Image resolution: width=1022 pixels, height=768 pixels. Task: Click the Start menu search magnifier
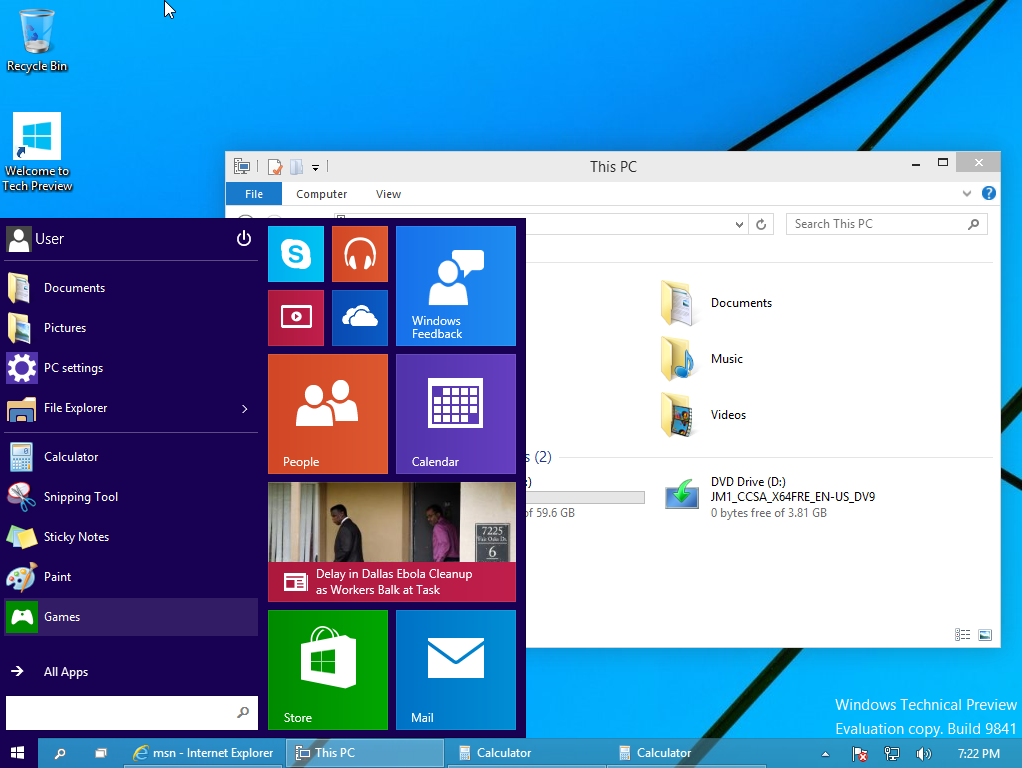click(243, 713)
